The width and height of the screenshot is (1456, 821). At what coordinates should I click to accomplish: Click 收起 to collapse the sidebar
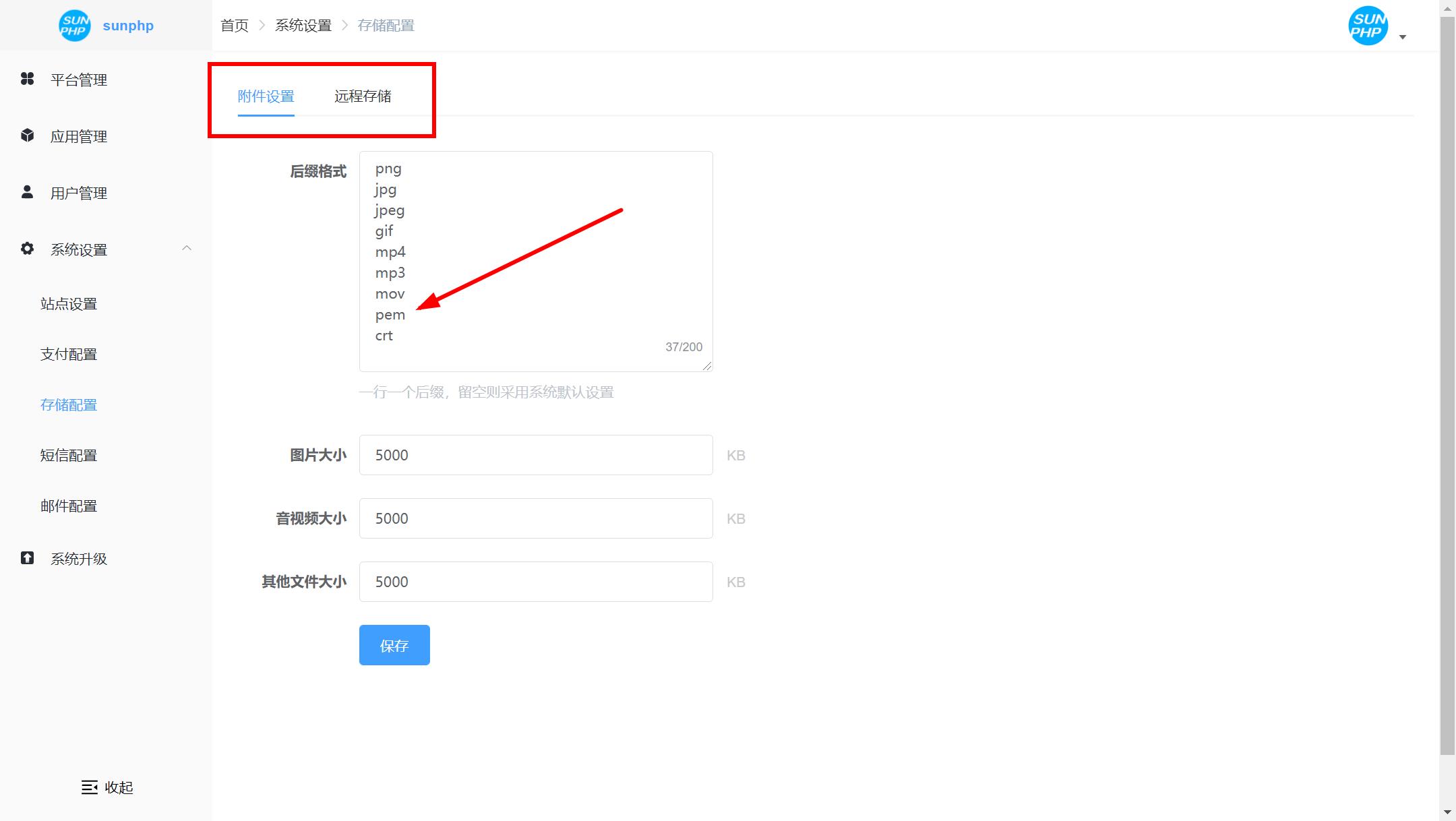[x=119, y=787]
